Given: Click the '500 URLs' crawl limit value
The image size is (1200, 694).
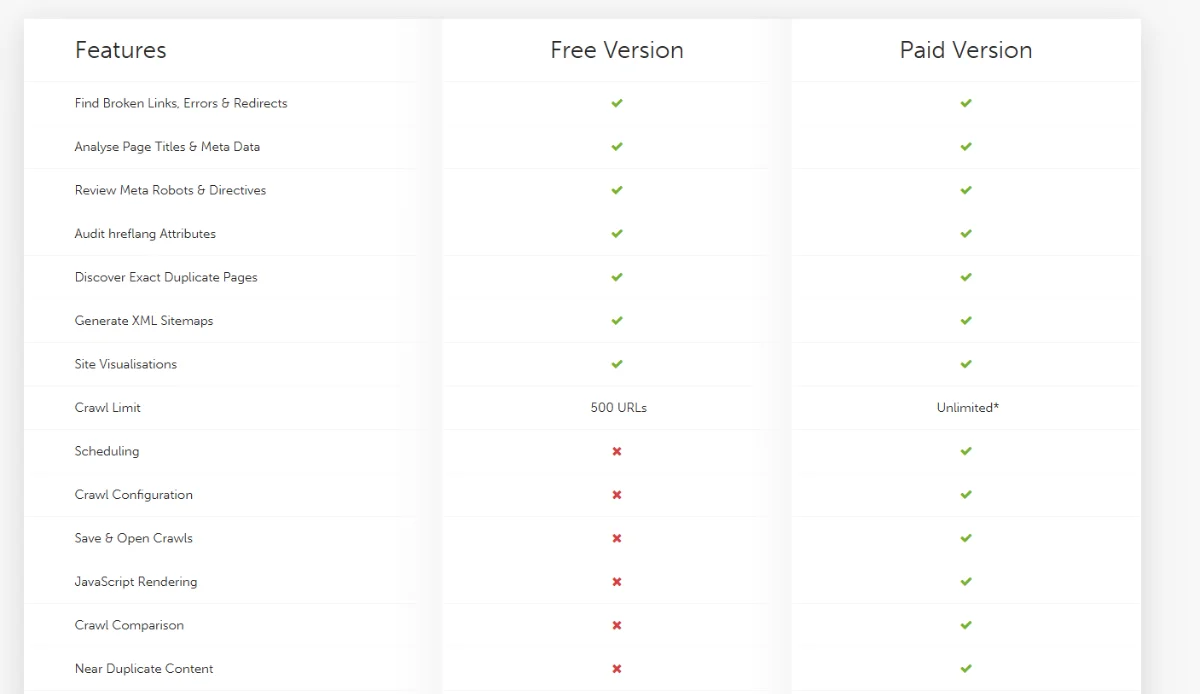Looking at the screenshot, I should pyautogui.click(x=619, y=408).
